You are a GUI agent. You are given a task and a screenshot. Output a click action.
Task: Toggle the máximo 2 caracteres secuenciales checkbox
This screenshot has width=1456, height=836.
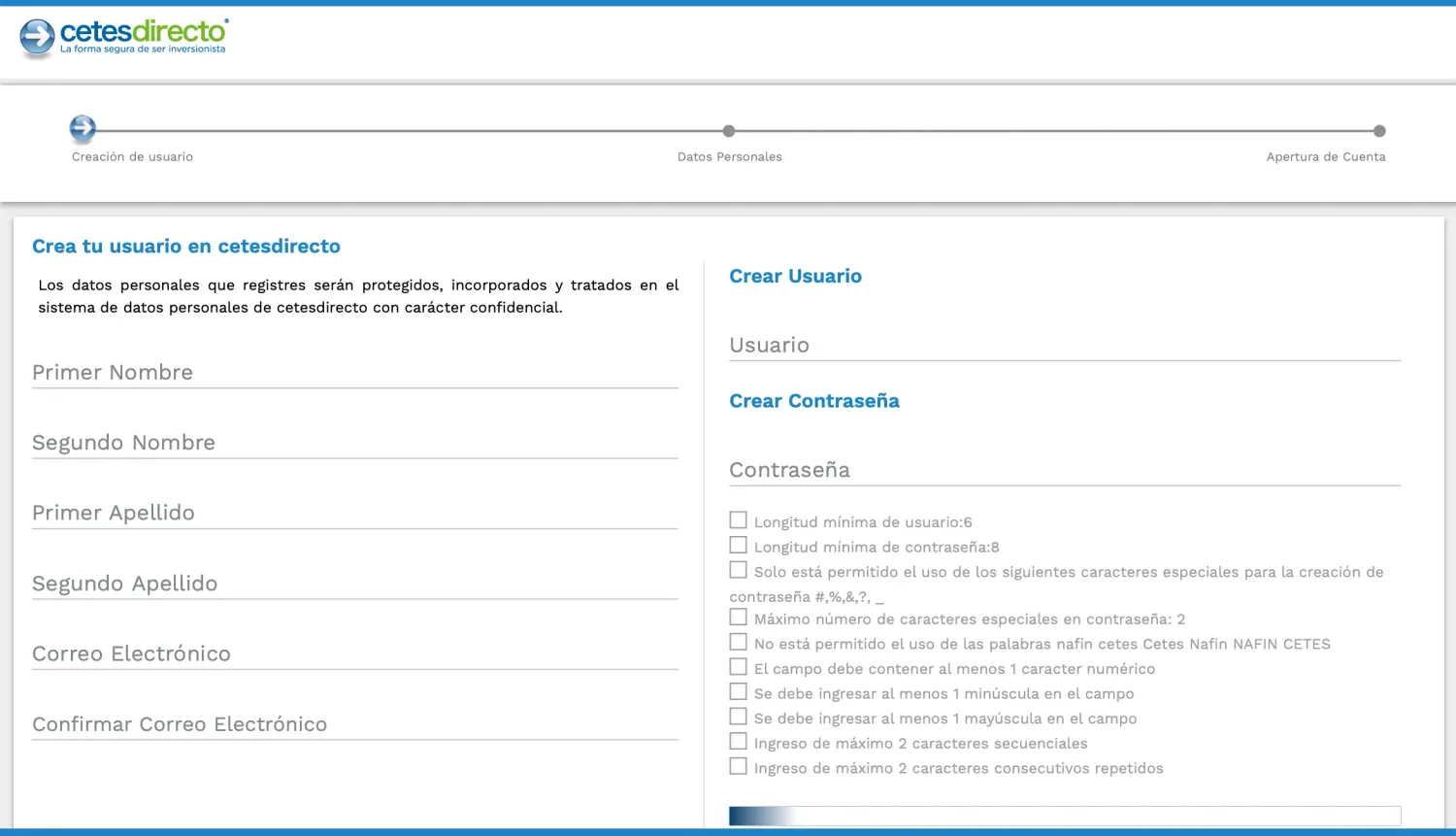(739, 742)
